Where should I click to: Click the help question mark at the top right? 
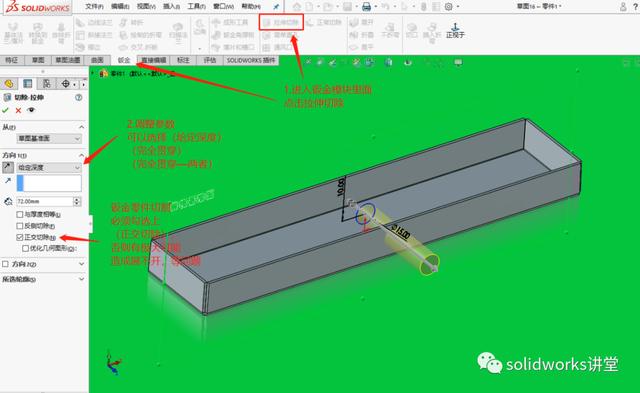[x=636, y=7]
